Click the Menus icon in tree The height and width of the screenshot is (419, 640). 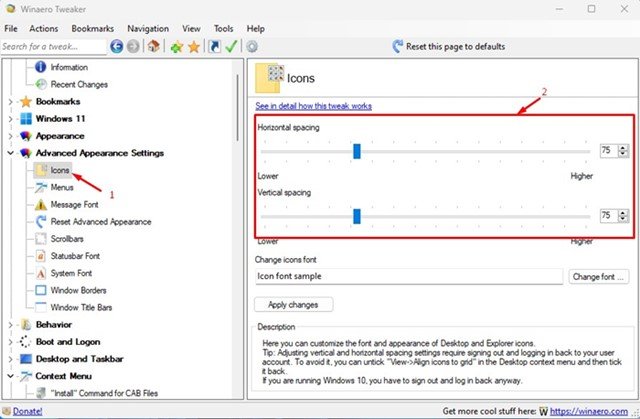[x=41, y=187]
